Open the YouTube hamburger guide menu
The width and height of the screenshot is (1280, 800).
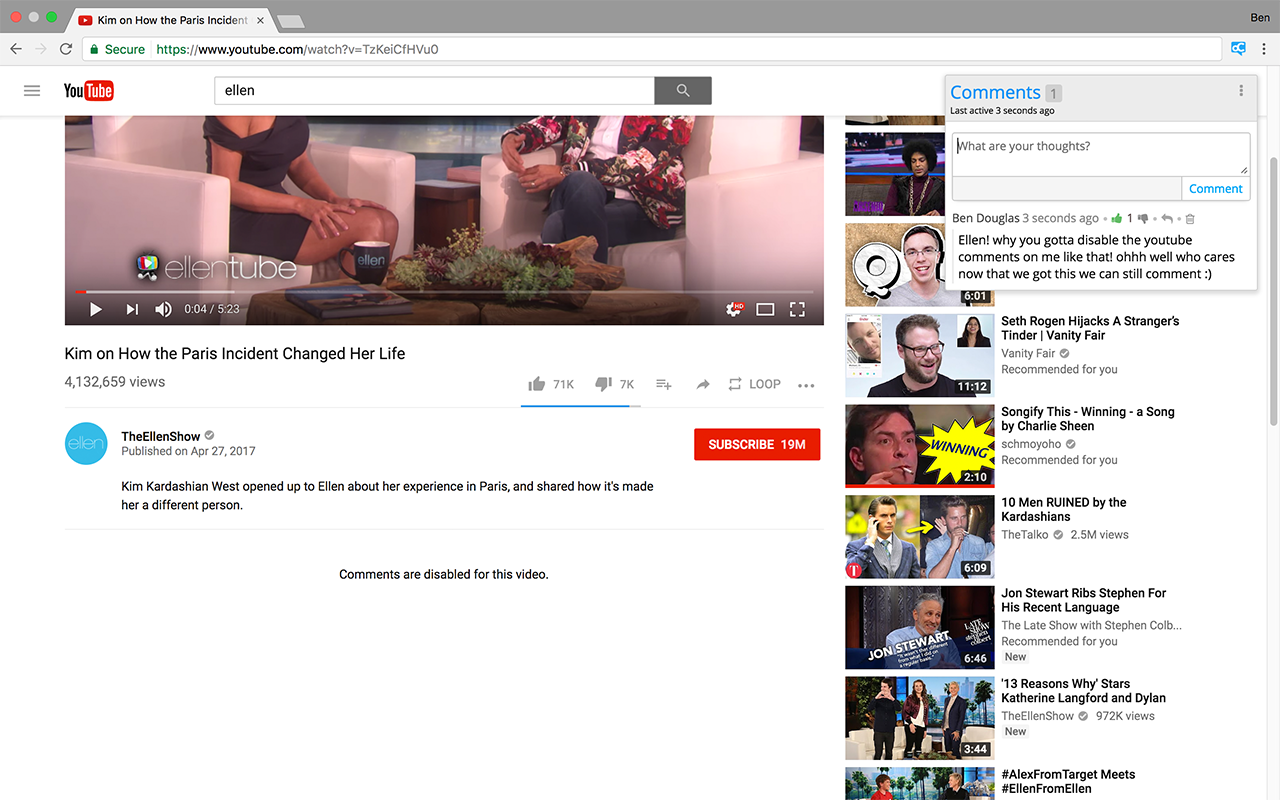(32, 91)
